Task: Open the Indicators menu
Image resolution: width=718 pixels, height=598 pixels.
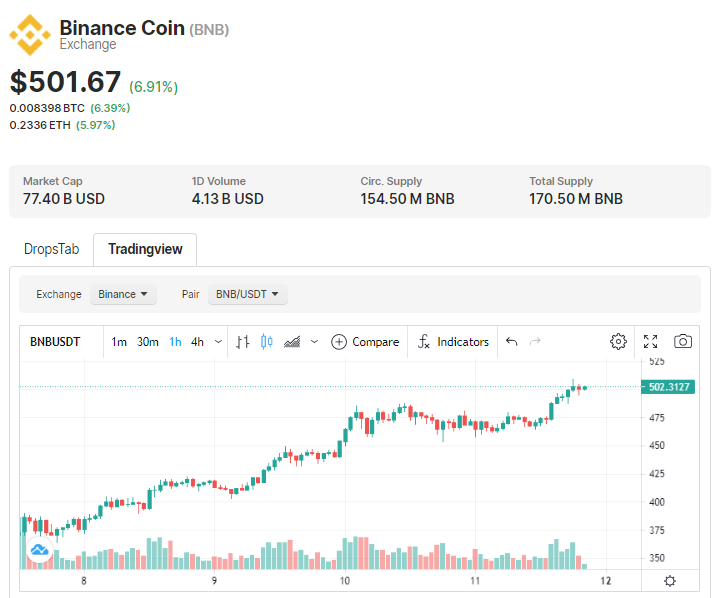Action: pyautogui.click(x=453, y=342)
